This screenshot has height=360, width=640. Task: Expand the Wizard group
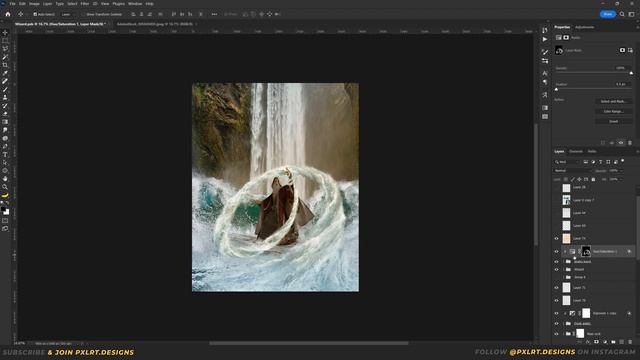pos(564,269)
